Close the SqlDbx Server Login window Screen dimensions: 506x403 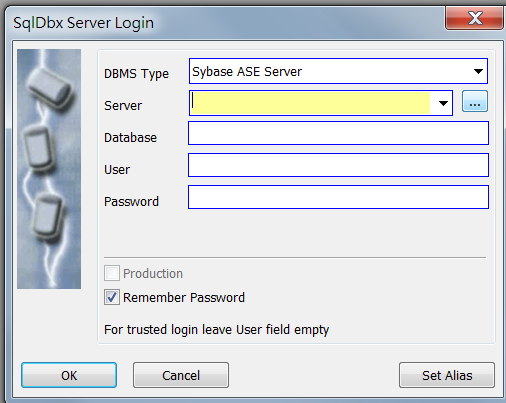click(475, 18)
